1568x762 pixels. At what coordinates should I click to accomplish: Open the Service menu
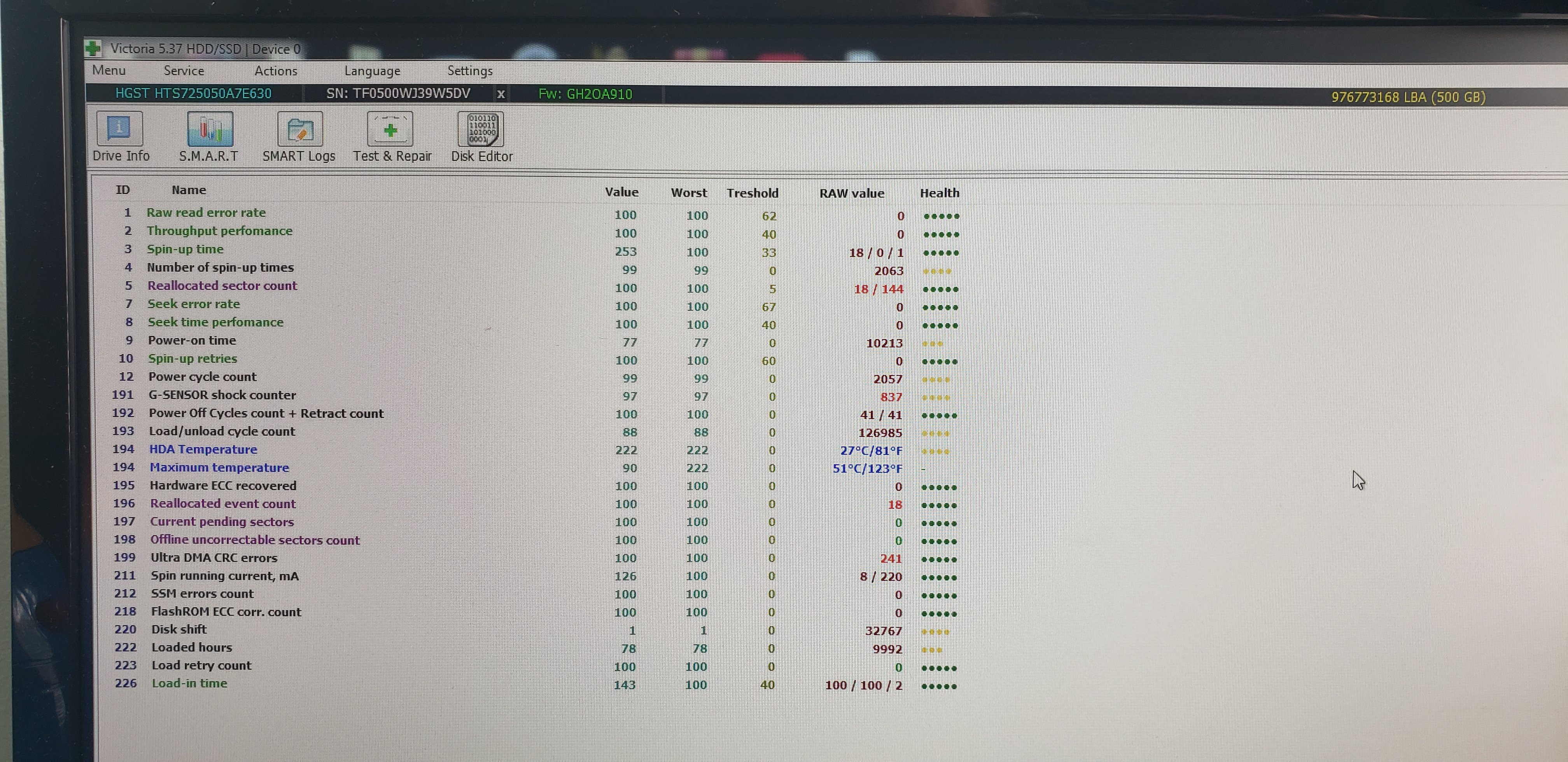click(x=184, y=71)
